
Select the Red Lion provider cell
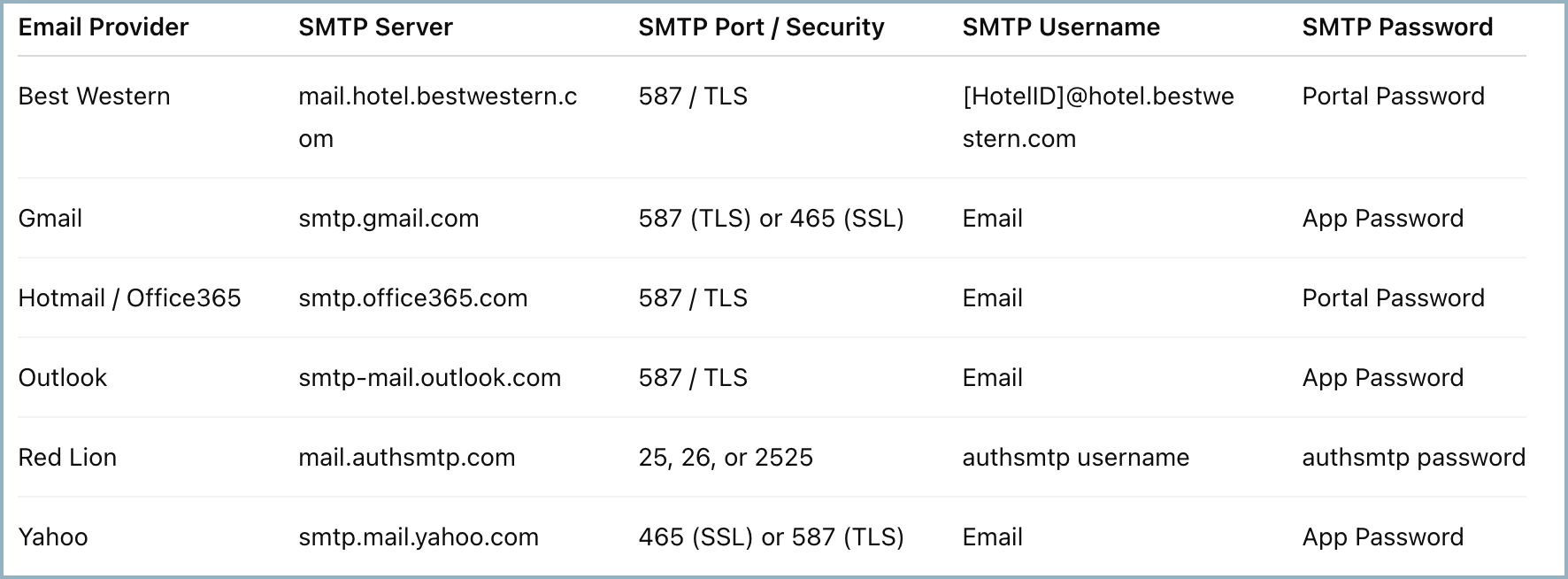[x=67, y=458]
